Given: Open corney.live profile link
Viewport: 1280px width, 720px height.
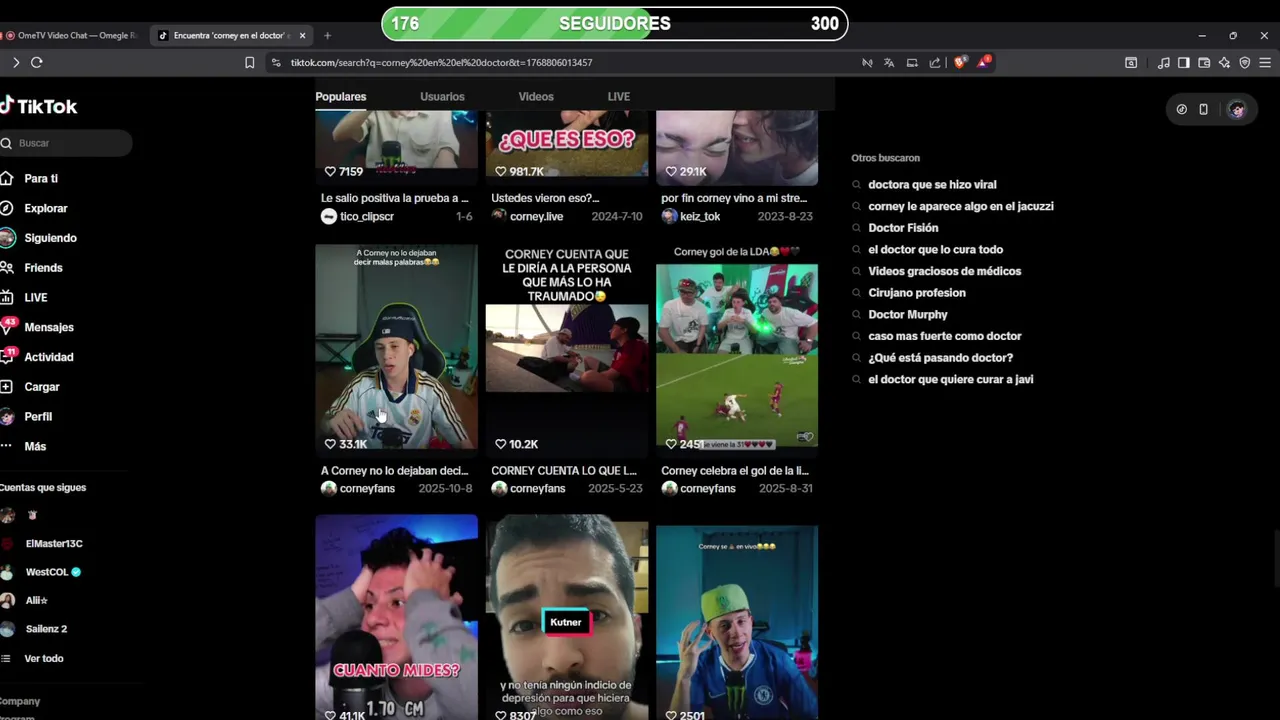Looking at the screenshot, I should point(536,216).
